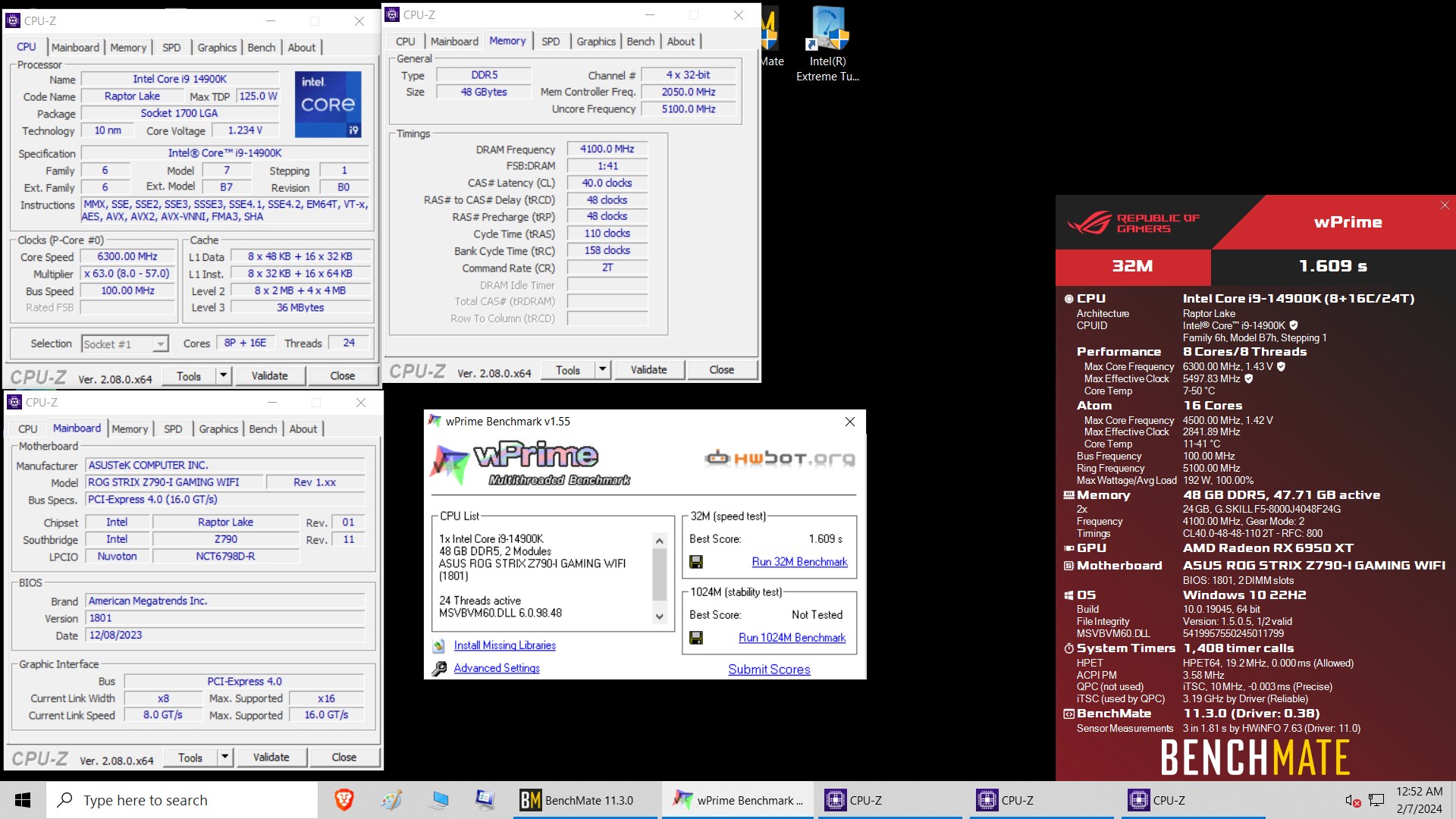Click the last CPU-Z taskbar item
1456x819 pixels.
1193,800
